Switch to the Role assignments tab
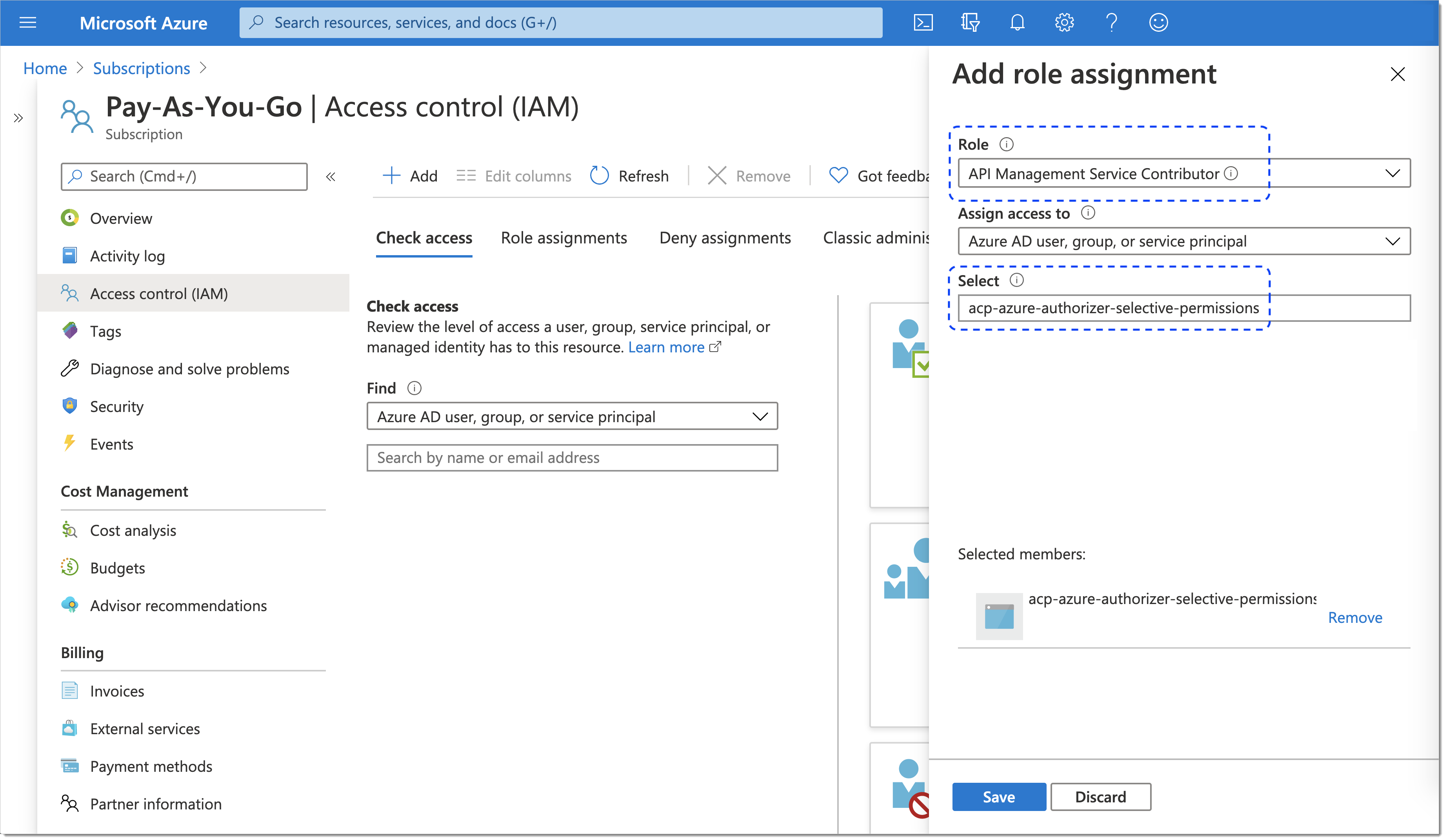Screen dimensions: 1445x840 [x=563, y=238]
